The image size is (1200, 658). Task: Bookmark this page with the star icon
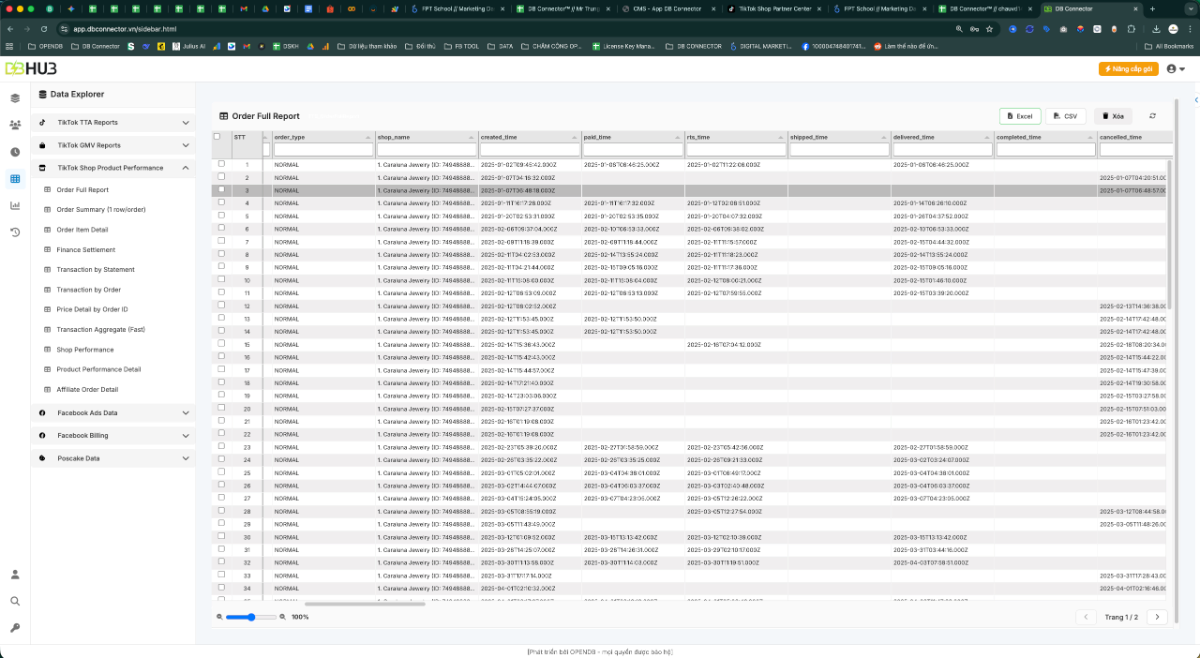click(x=989, y=29)
